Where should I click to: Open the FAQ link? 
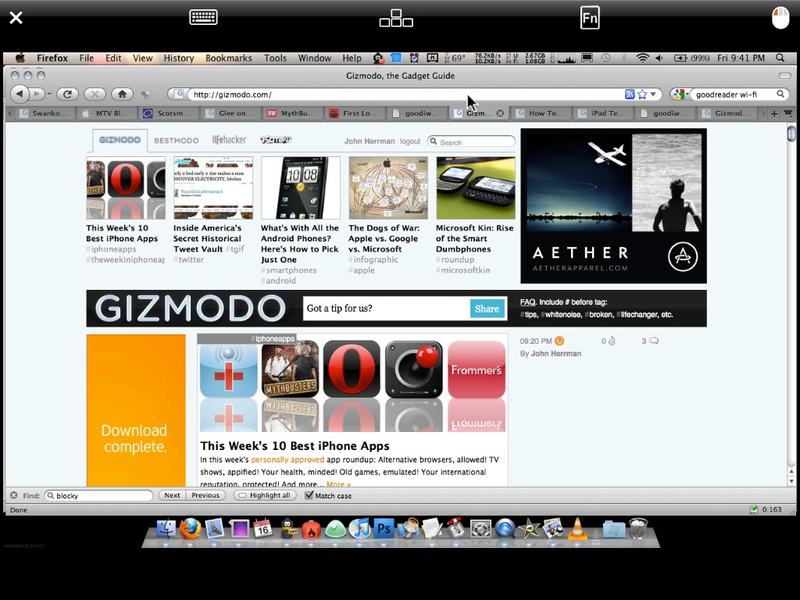click(528, 302)
